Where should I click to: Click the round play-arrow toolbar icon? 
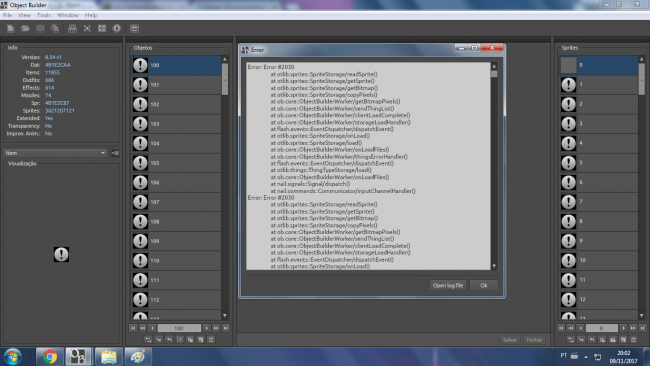coord(117,28)
